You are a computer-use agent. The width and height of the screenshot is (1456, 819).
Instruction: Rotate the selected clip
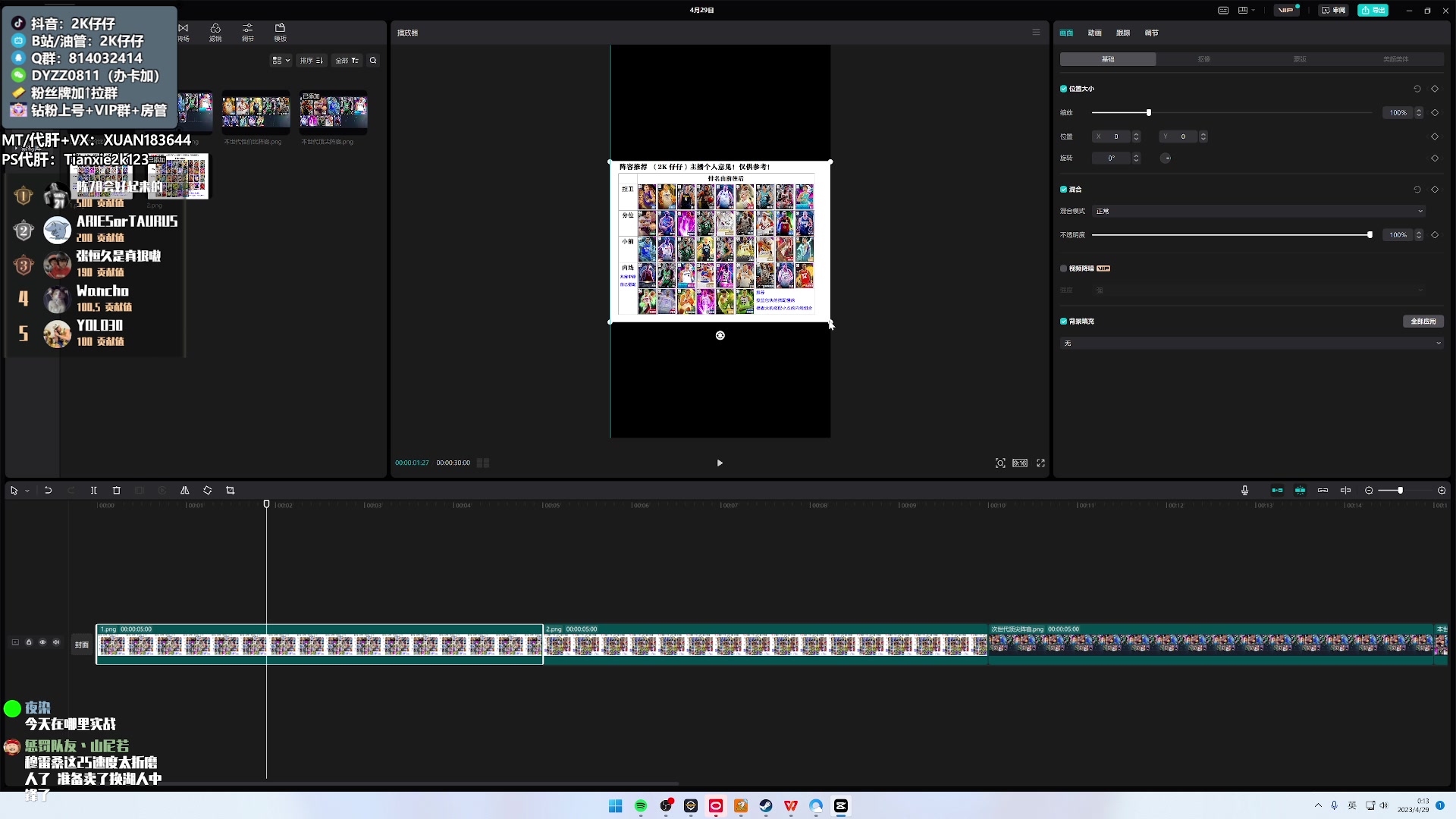(208, 491)
